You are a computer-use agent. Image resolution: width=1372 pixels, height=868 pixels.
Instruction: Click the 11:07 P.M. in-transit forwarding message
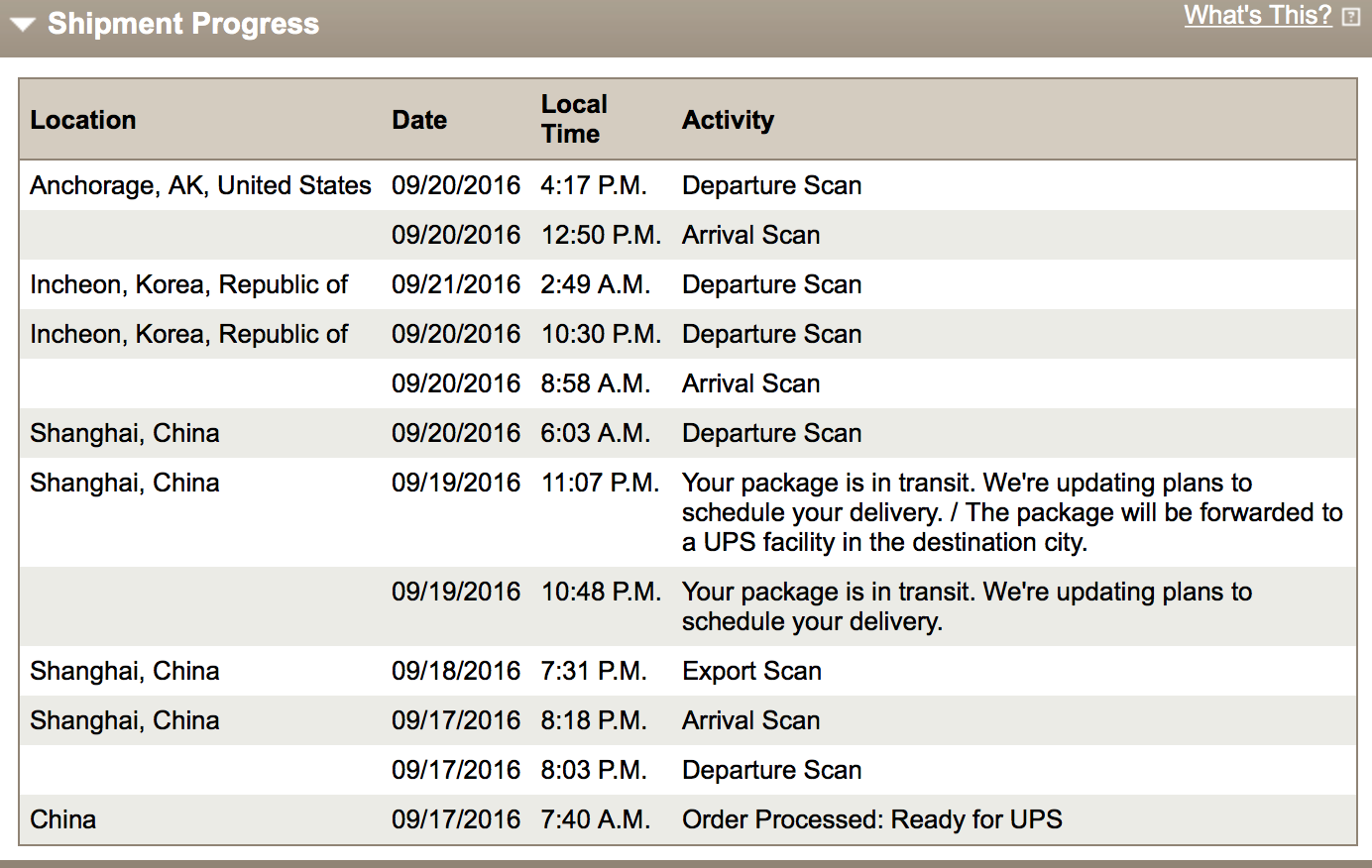click(1012, 512)
